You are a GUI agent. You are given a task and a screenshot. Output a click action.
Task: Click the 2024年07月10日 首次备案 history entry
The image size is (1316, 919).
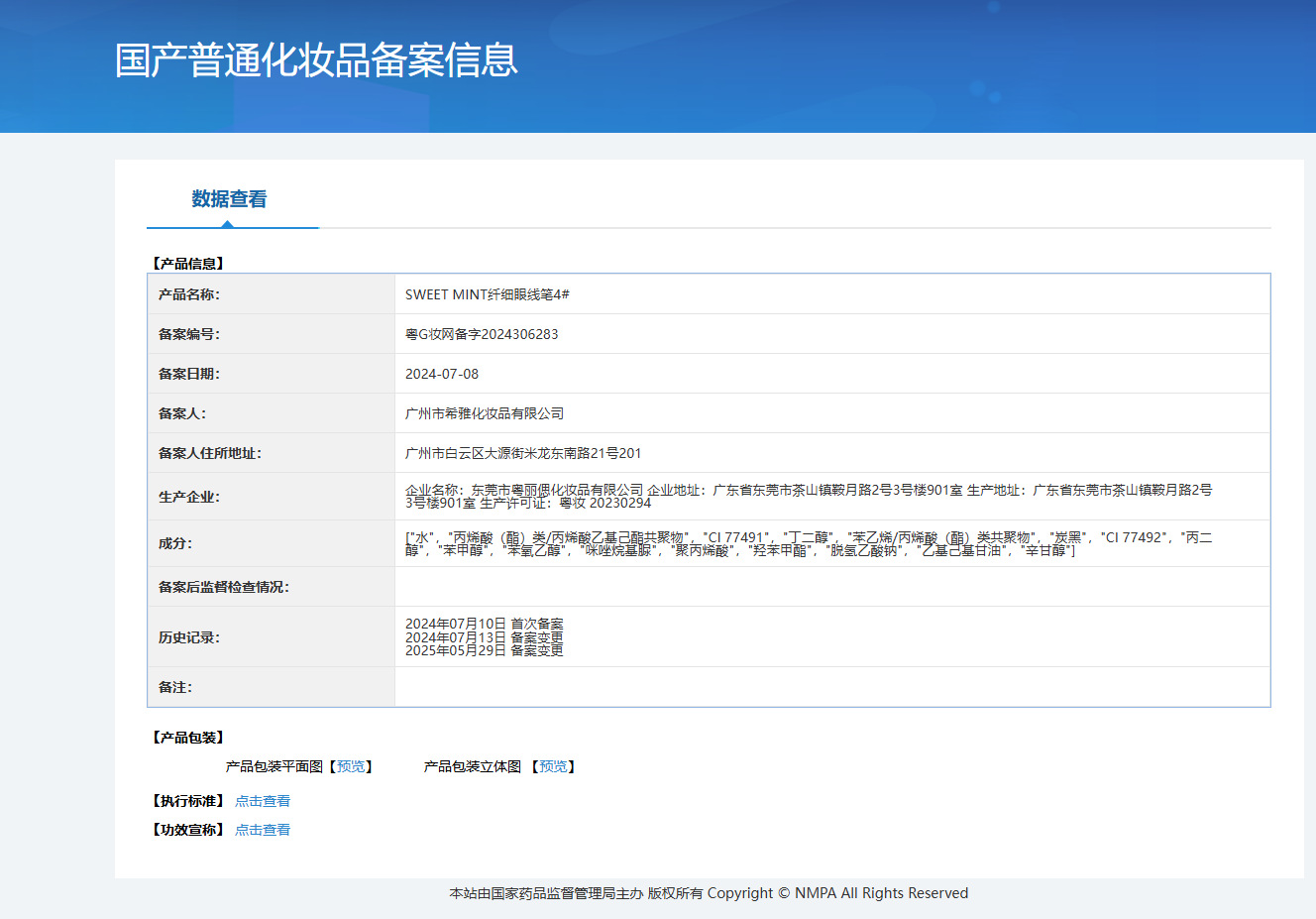tap(485, 624)
